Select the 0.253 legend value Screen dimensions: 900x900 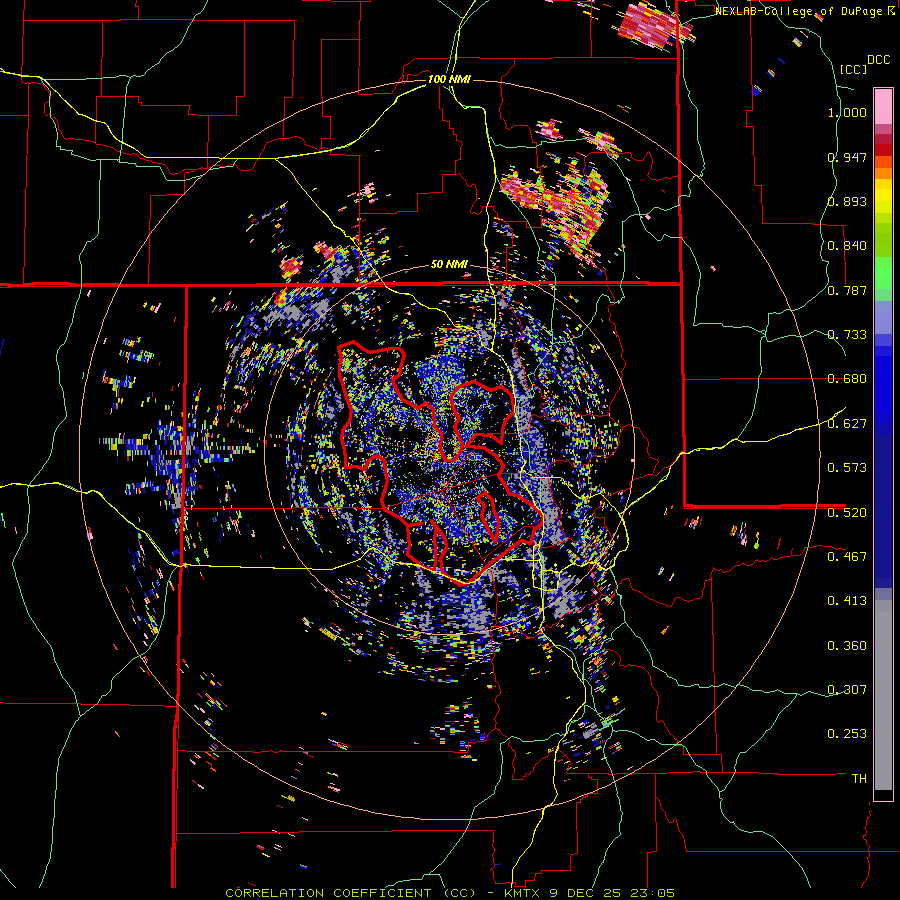847,734
